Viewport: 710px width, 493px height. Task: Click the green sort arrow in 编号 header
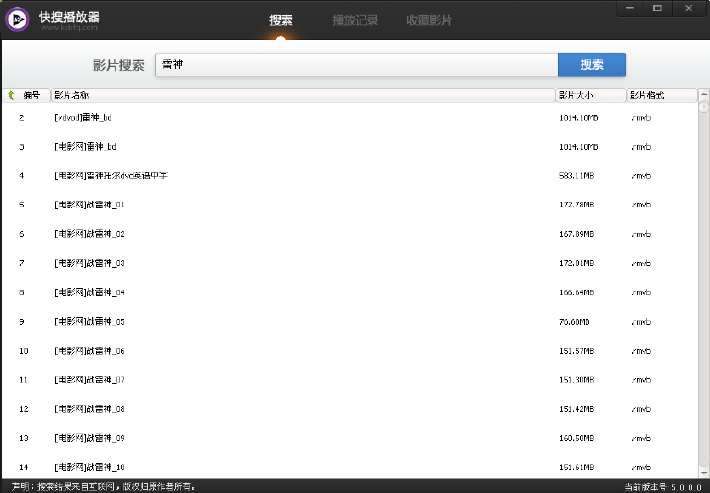[11, 95]
